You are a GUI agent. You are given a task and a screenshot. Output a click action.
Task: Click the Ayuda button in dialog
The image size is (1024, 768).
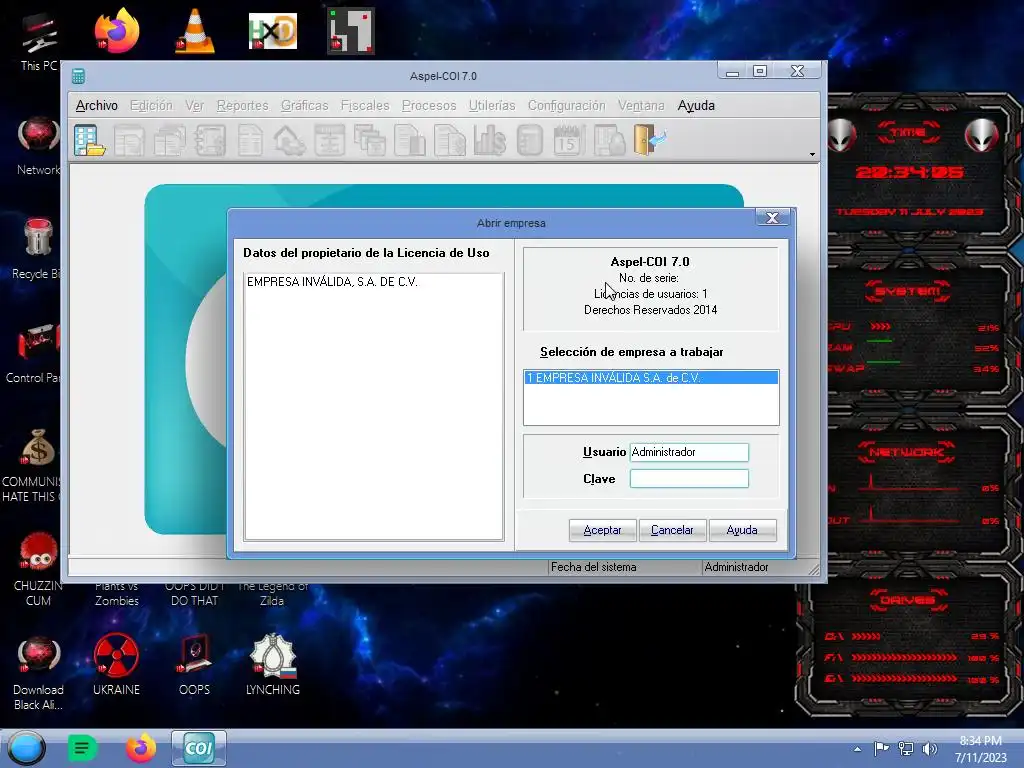tap(742, 530)
